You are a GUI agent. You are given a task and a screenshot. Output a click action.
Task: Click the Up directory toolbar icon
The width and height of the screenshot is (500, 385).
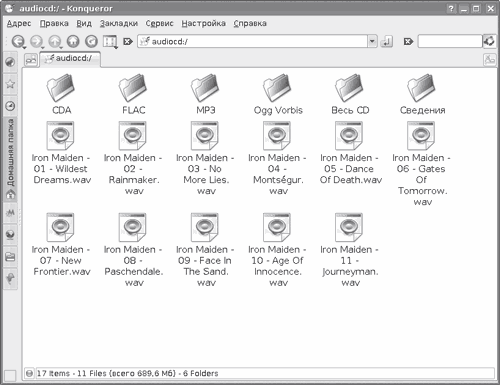(x=55, y=41)
